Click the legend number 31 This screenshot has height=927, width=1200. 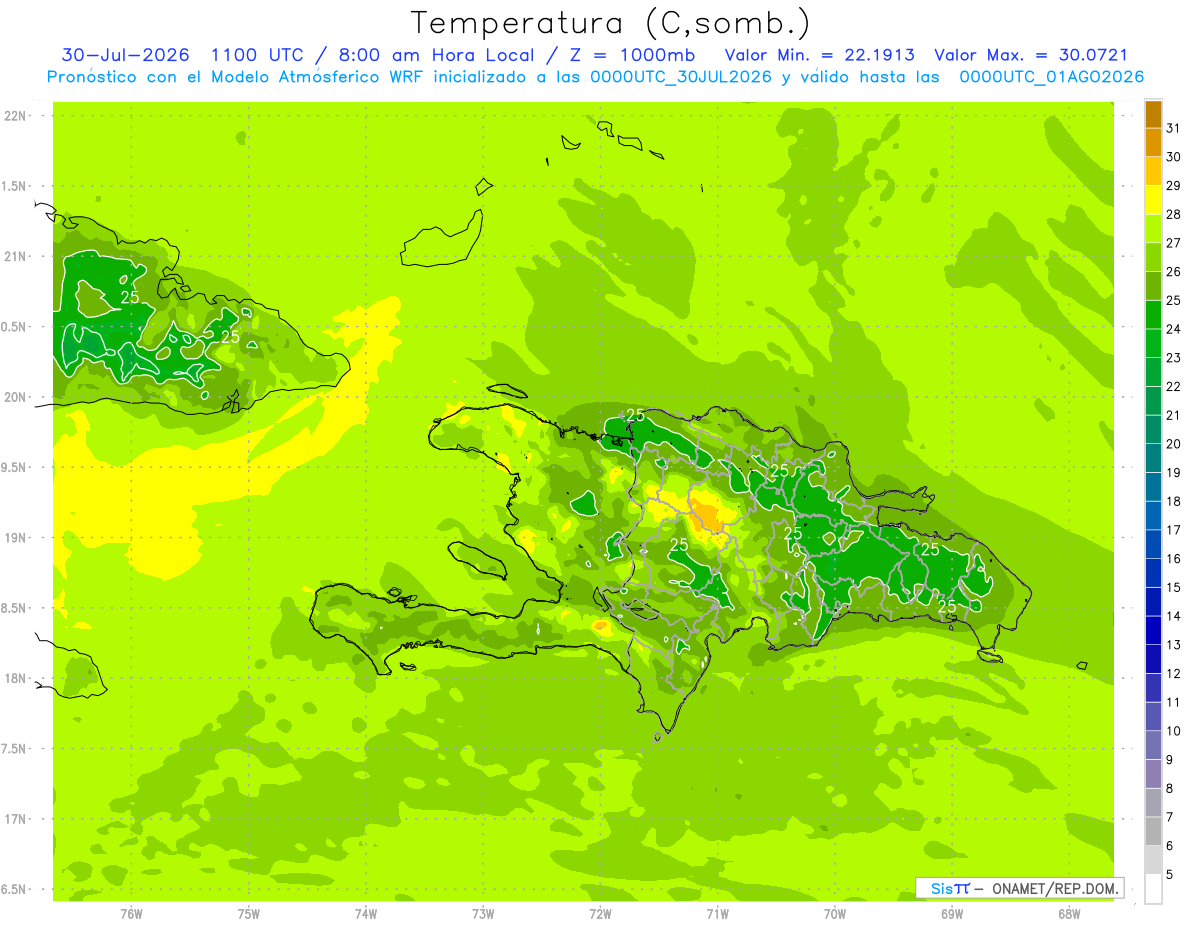[x=1173, y=128]
